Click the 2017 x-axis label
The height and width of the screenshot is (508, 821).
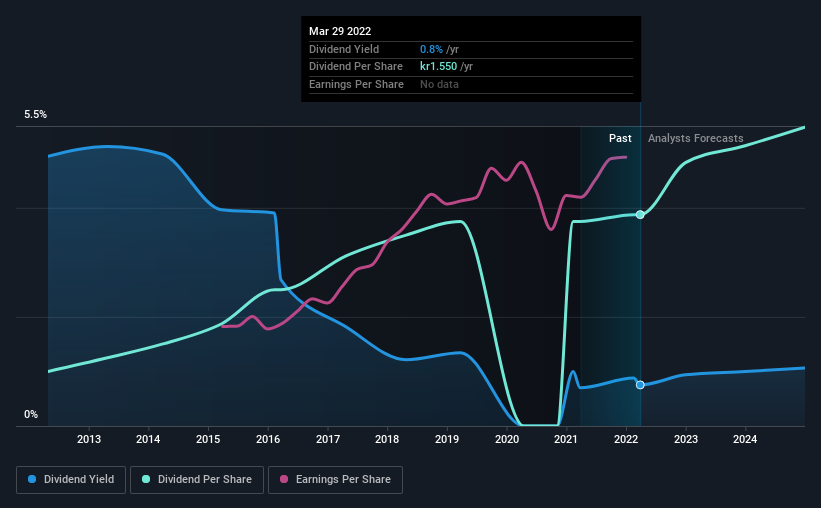[328, 439]
